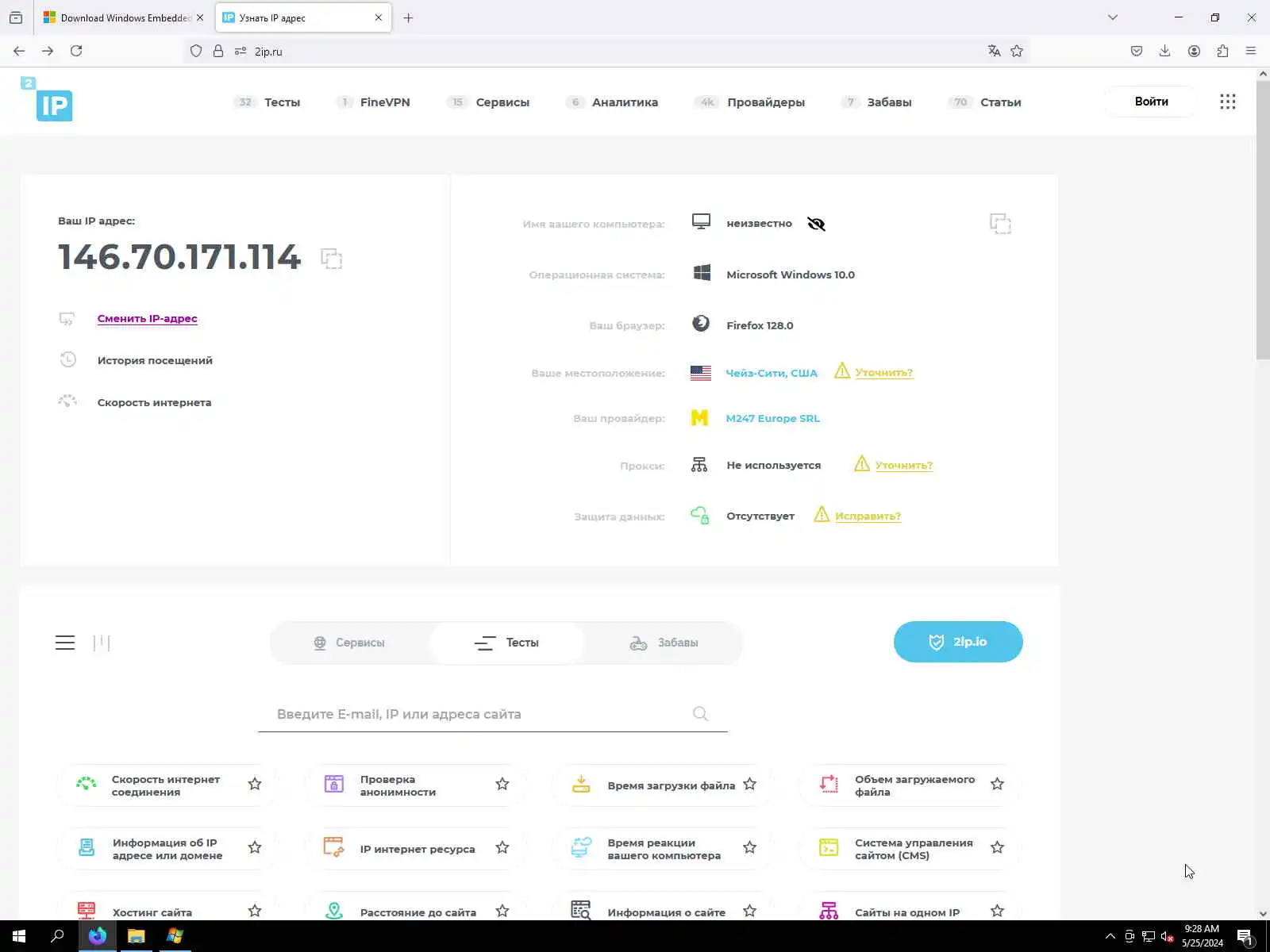Click Исправить? data protection link
The image size is (1270, 952).
coord(868,516)
